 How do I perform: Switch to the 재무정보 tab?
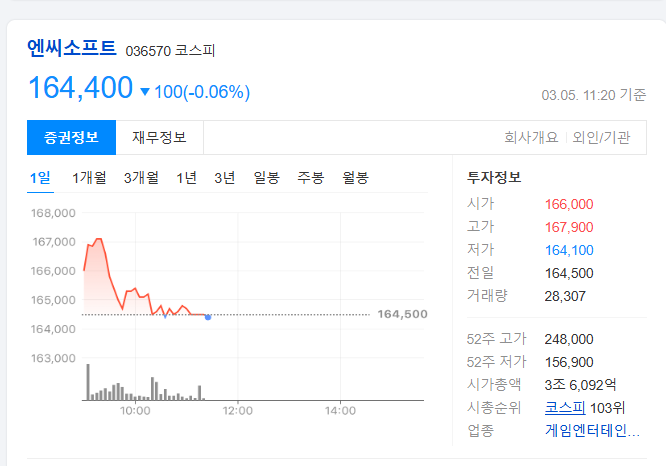pyautogui.click(x=159, y=138)
